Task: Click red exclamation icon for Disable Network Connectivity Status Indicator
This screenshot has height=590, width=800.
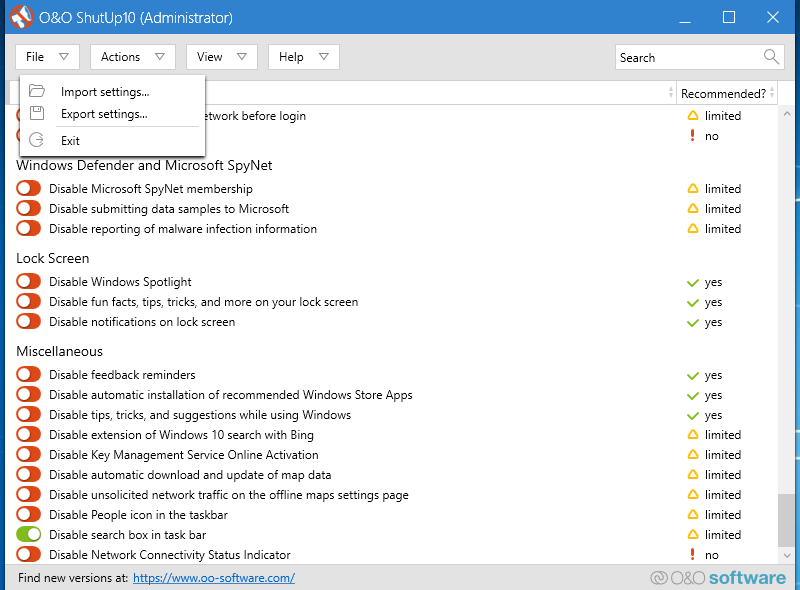Action: click(692, 554)
